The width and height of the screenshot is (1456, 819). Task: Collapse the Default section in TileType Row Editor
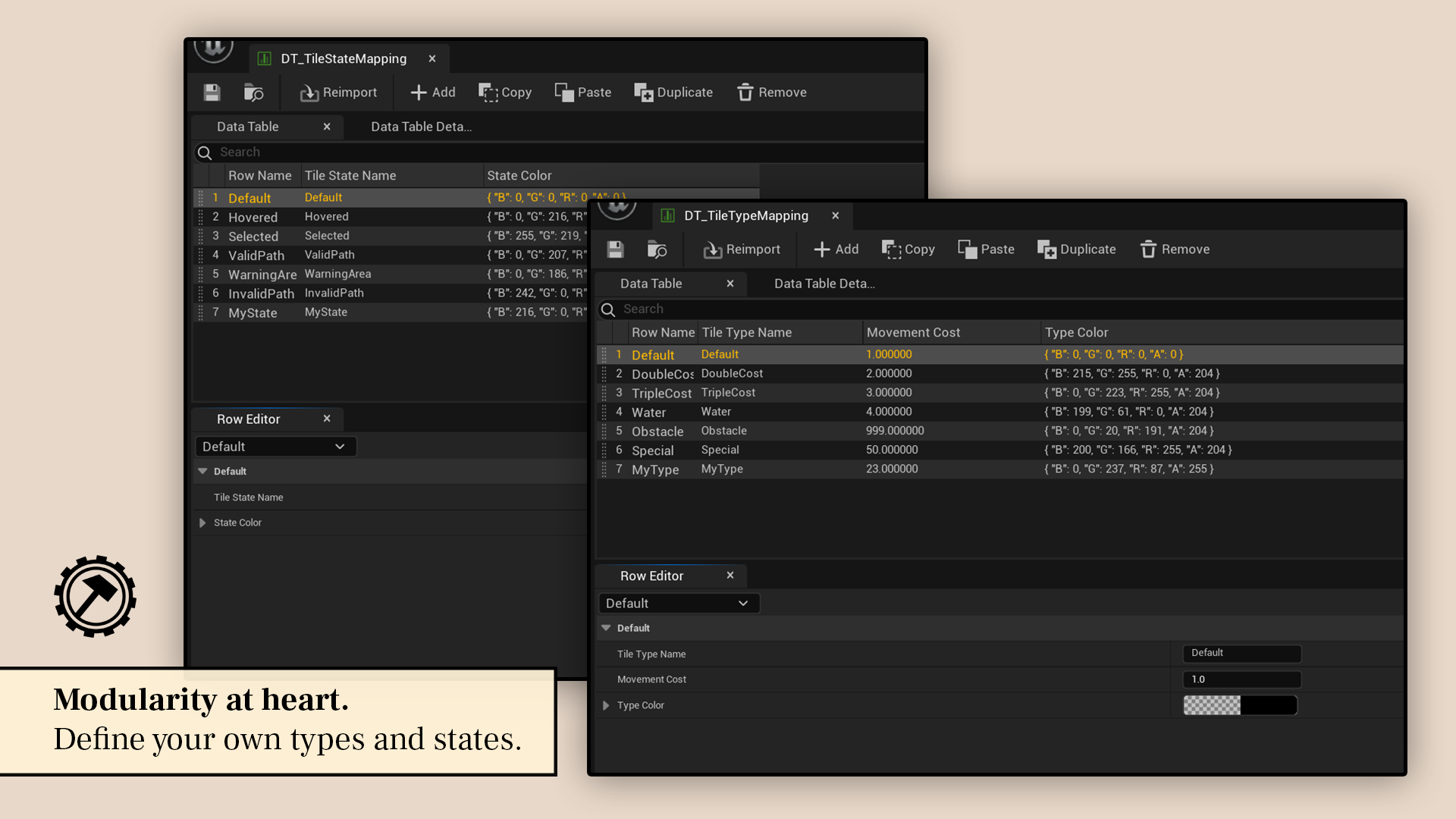click(x=606, y=628)
